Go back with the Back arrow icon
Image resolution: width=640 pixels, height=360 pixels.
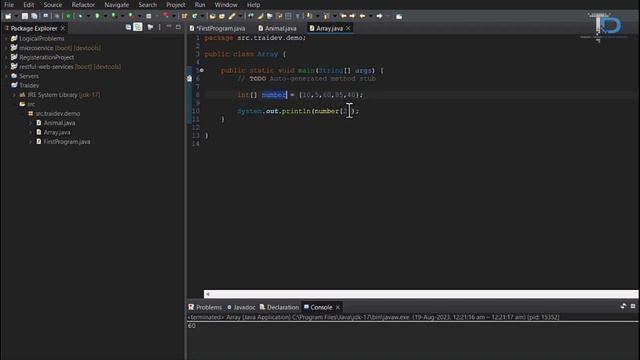362,16
